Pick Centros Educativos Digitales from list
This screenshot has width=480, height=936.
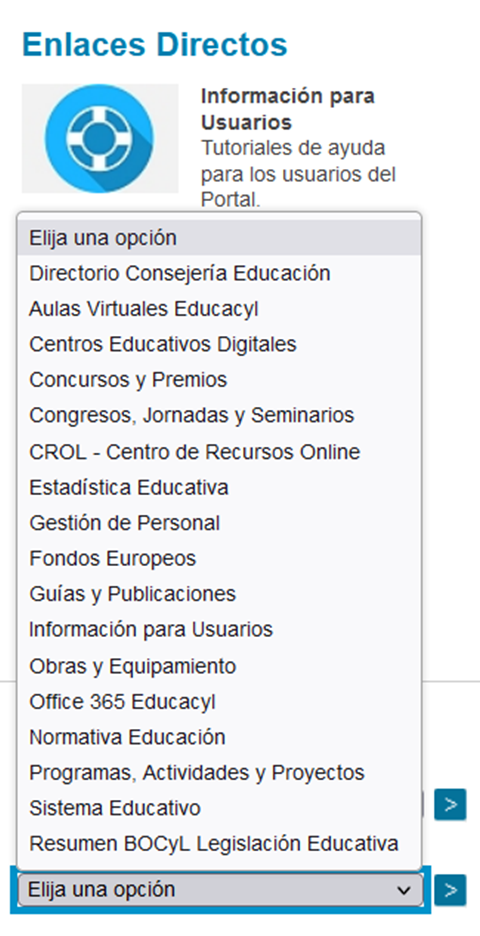click(219, 344)
